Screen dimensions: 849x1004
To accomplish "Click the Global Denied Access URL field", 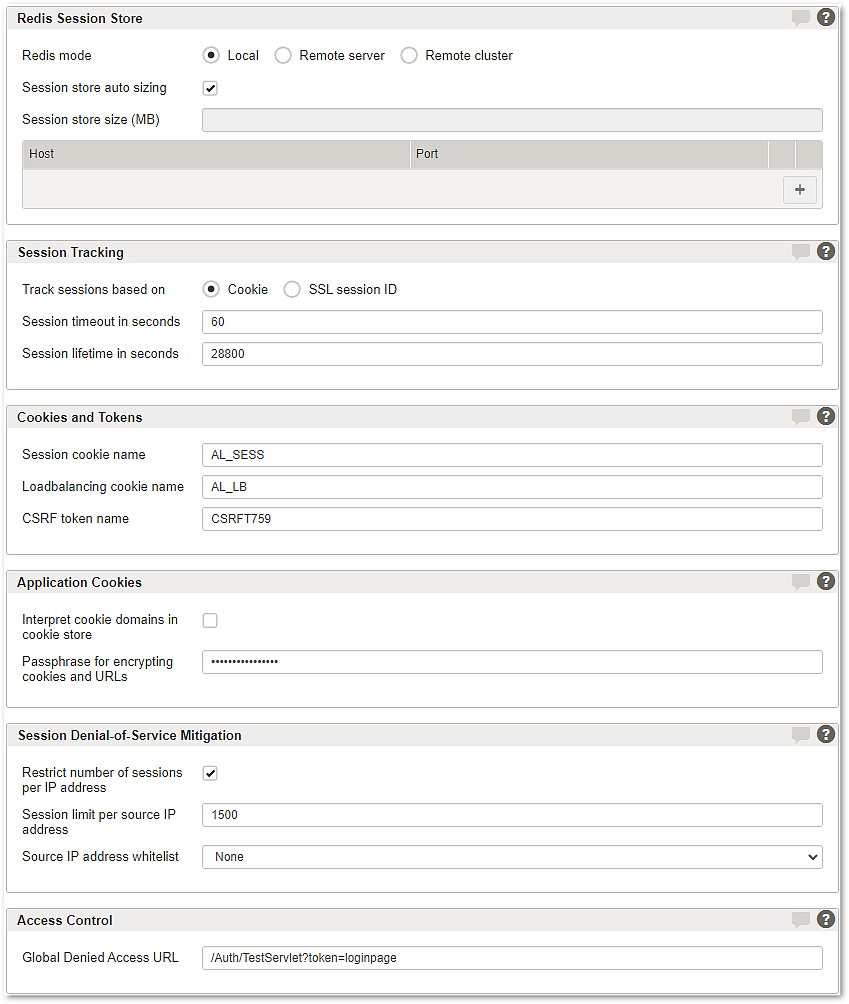I will coord(512,958).
